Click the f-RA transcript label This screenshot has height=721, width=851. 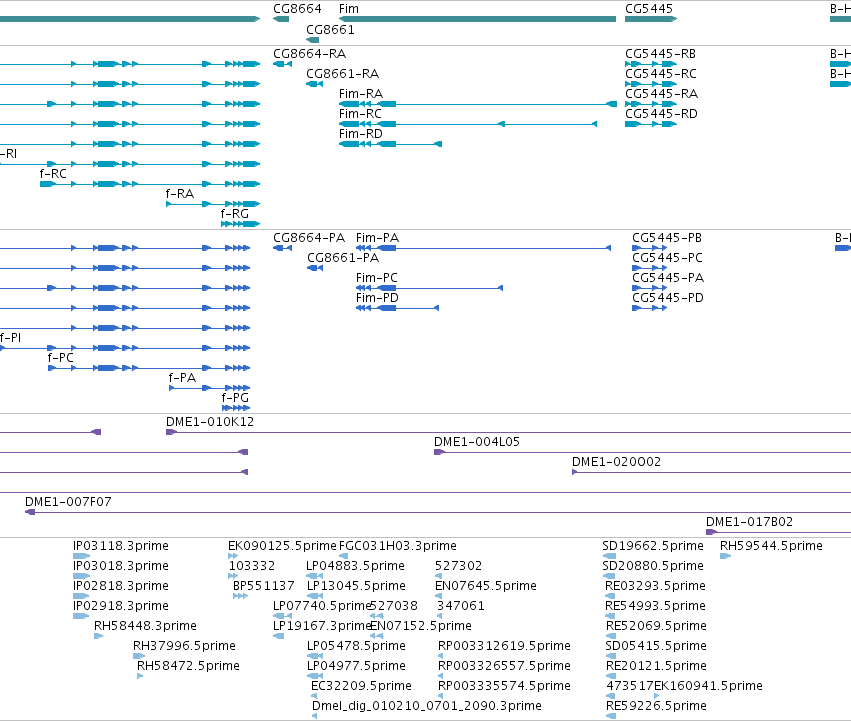(x=180, y=194)
